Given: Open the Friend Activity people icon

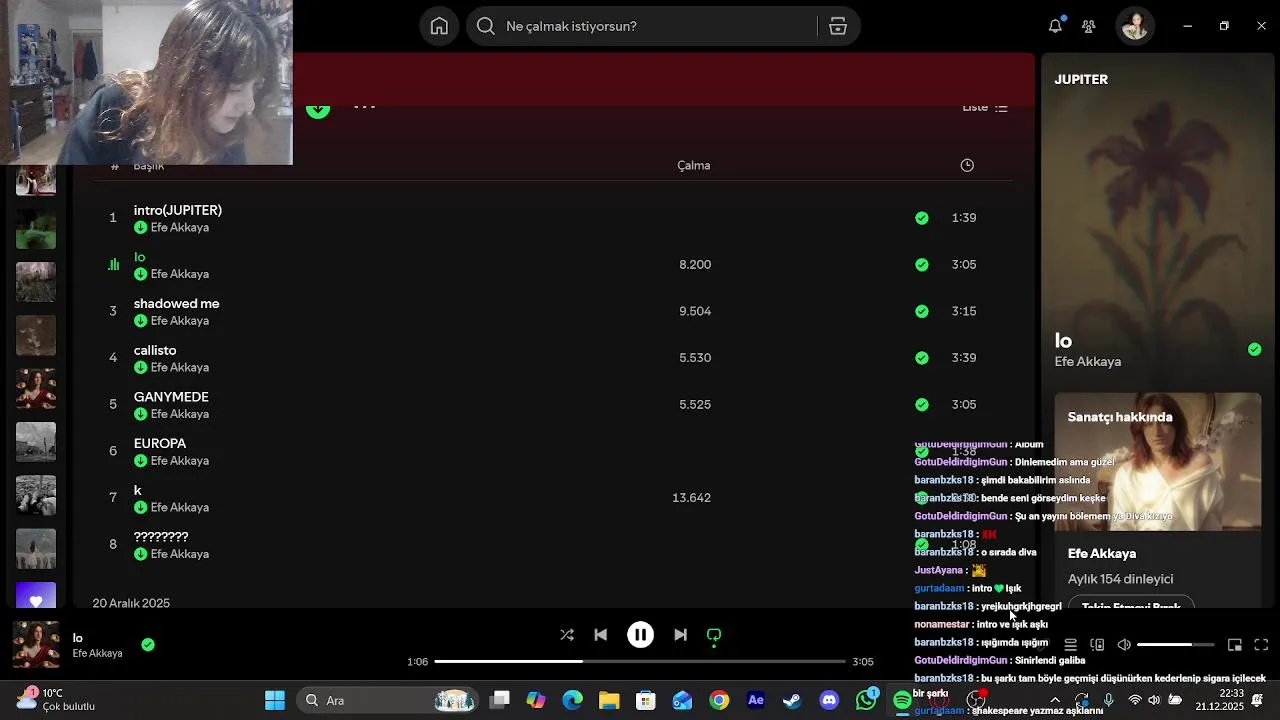Looking at the screenshot, I should (1089, 26).
